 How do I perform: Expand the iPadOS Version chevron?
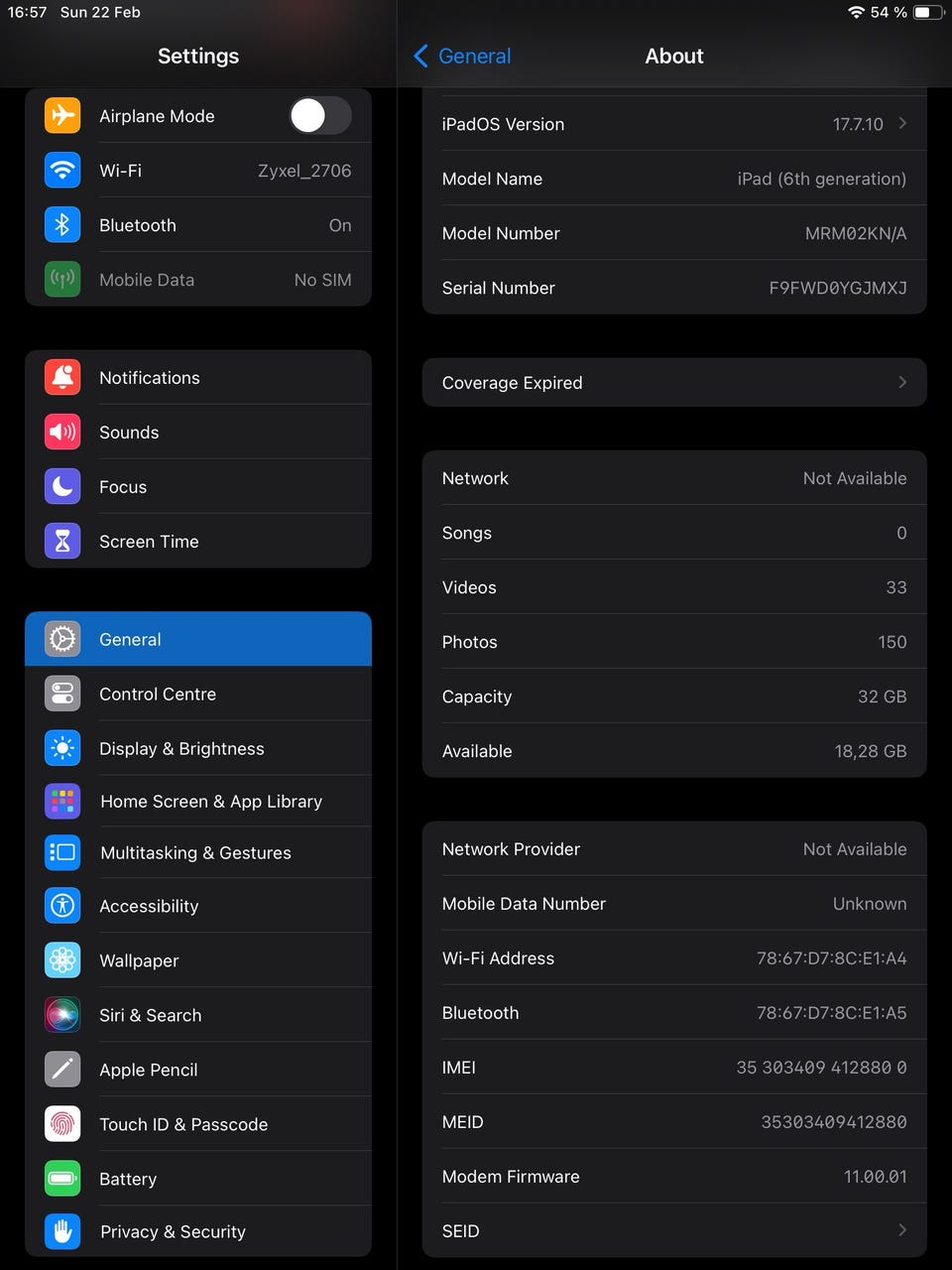[x=902, y=123]
